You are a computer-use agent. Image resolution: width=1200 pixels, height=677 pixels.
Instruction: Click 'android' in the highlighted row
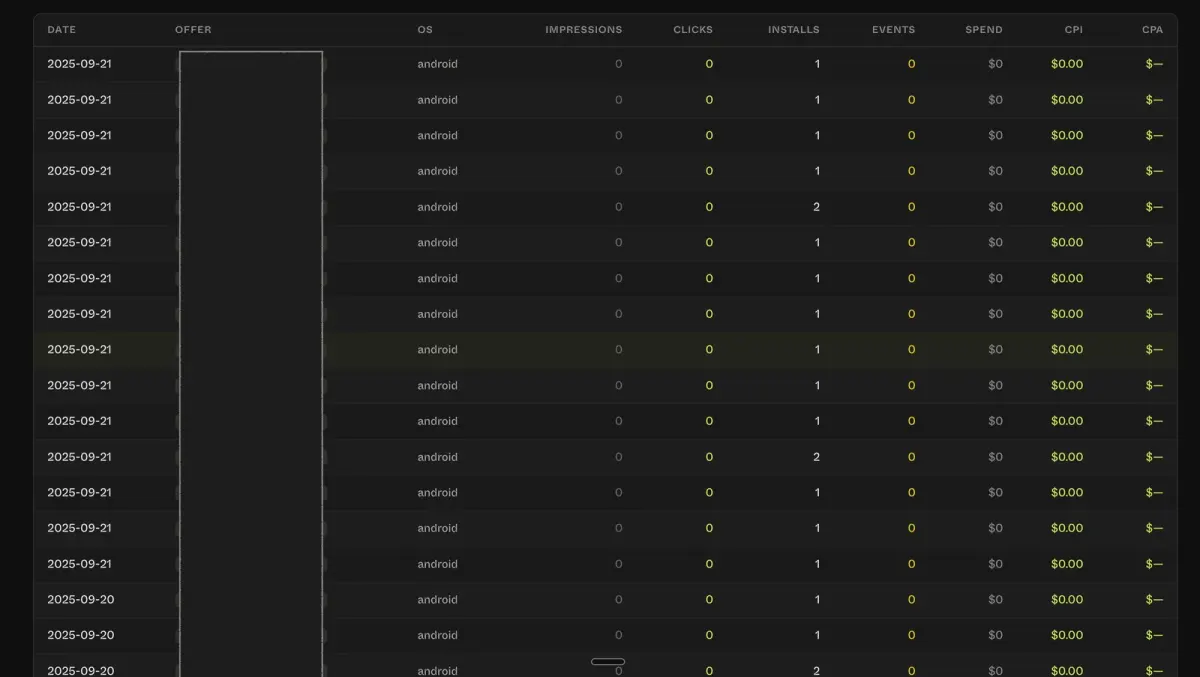[437, 350]
